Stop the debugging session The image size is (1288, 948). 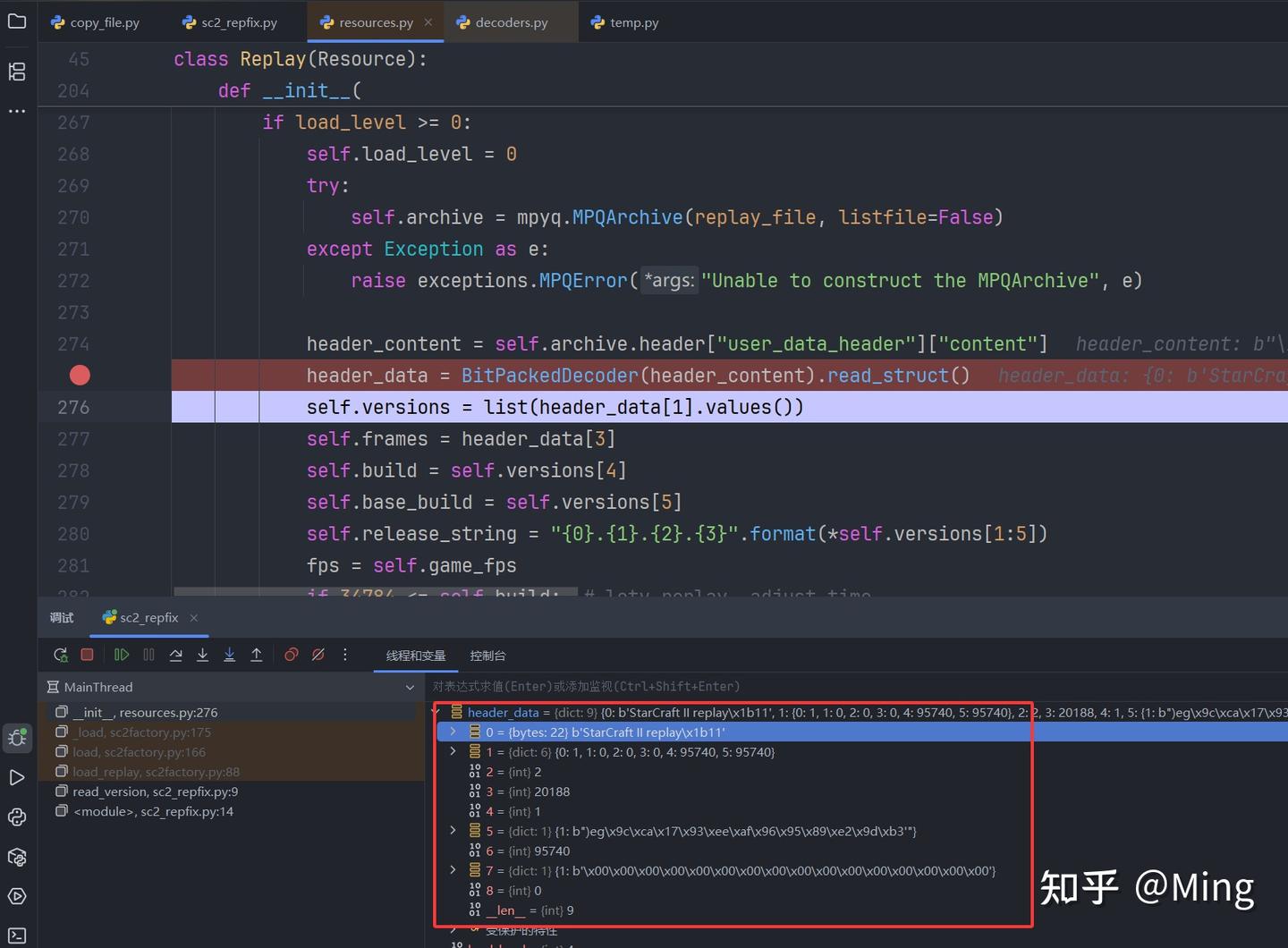coord(87,655)
